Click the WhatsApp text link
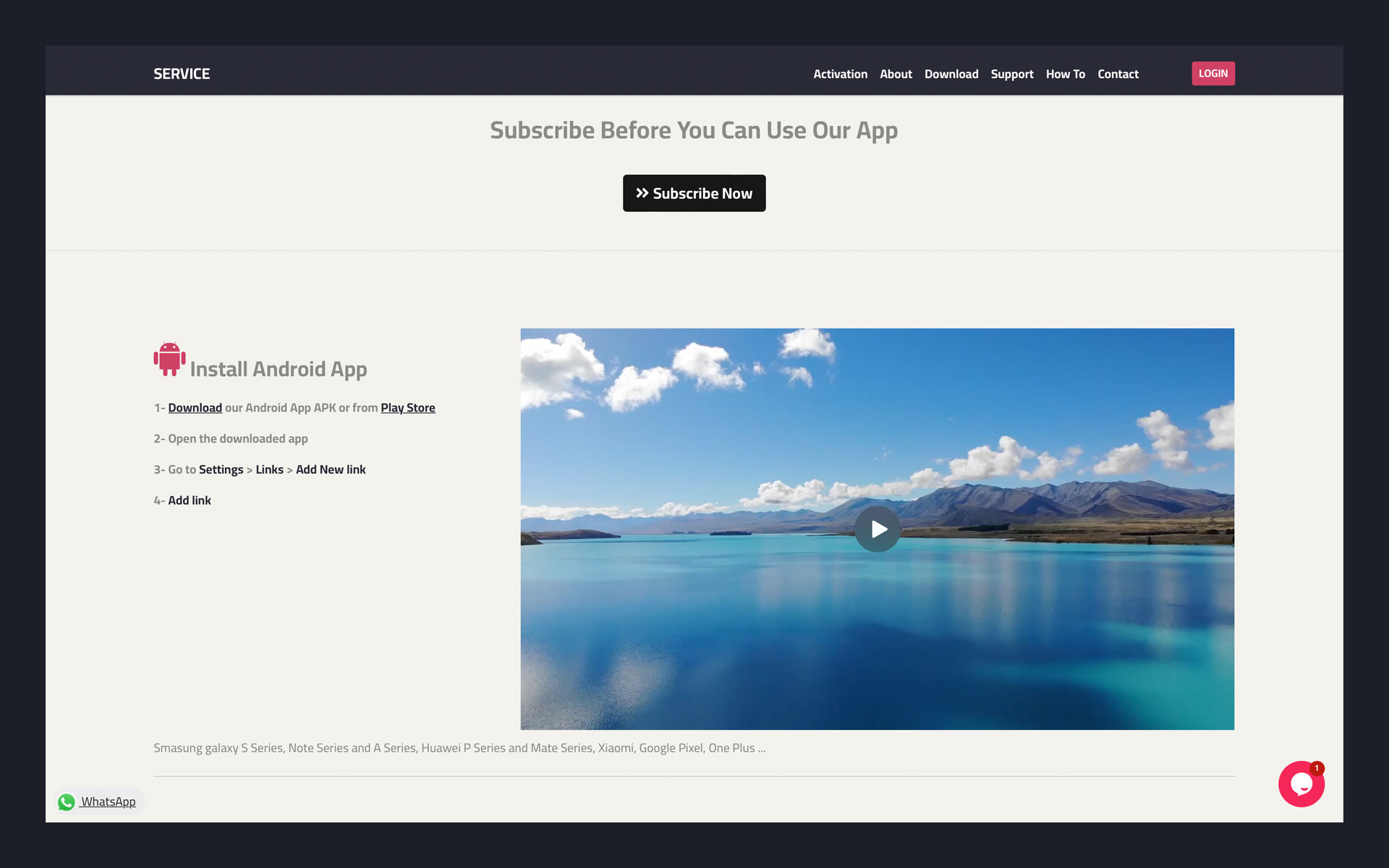1389x868 pixels. 108,801
